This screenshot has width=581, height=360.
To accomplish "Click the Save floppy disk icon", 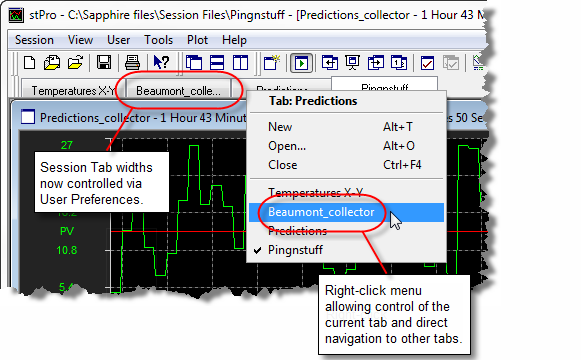I will point(104,63).
